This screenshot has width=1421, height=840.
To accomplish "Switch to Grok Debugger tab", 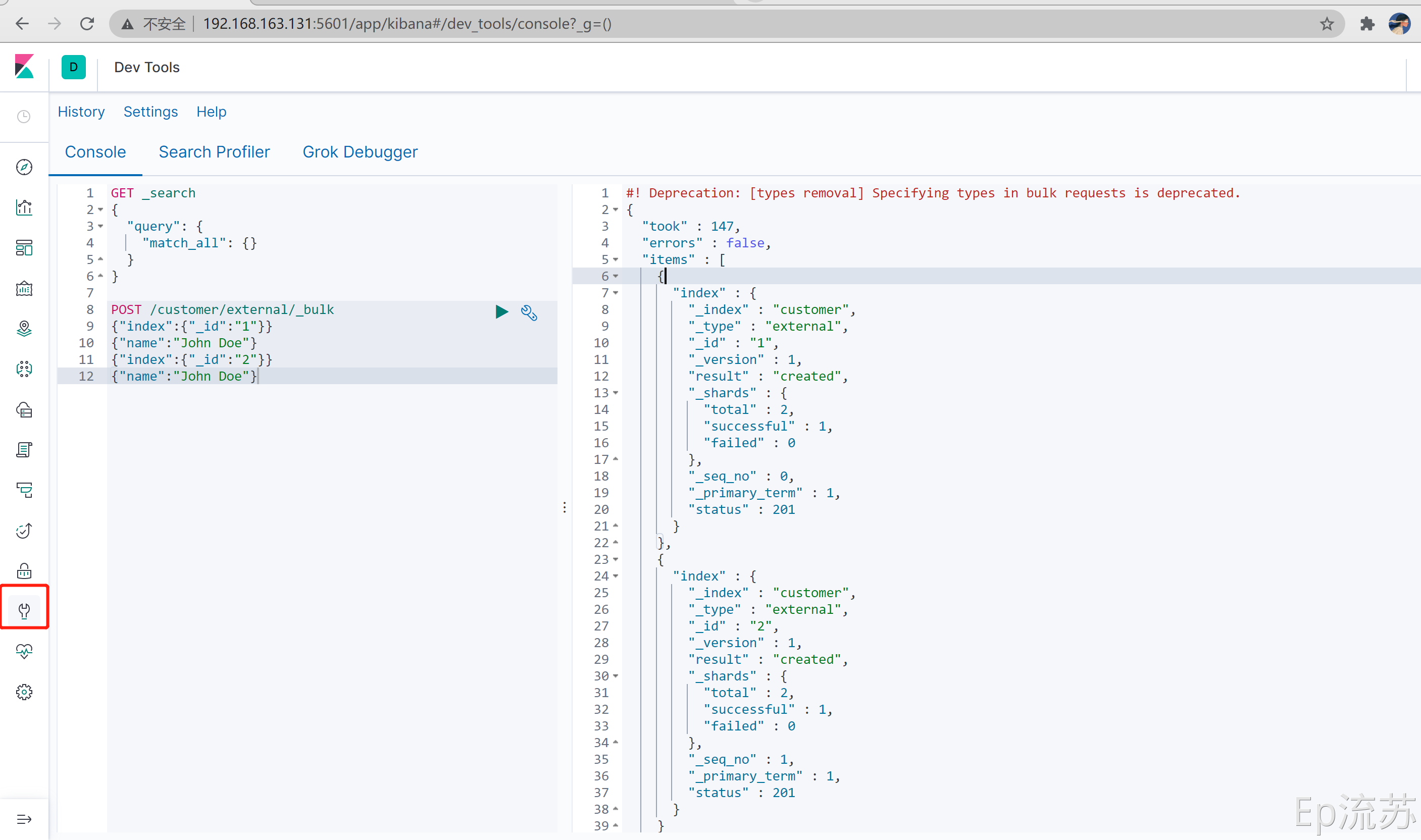I will point(360,152).
